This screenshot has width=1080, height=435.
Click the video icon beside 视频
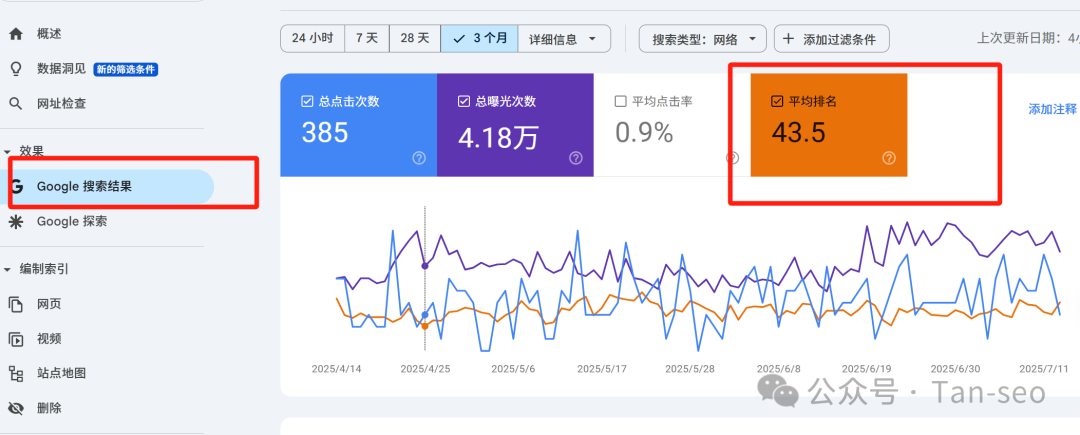coord(16,339)
